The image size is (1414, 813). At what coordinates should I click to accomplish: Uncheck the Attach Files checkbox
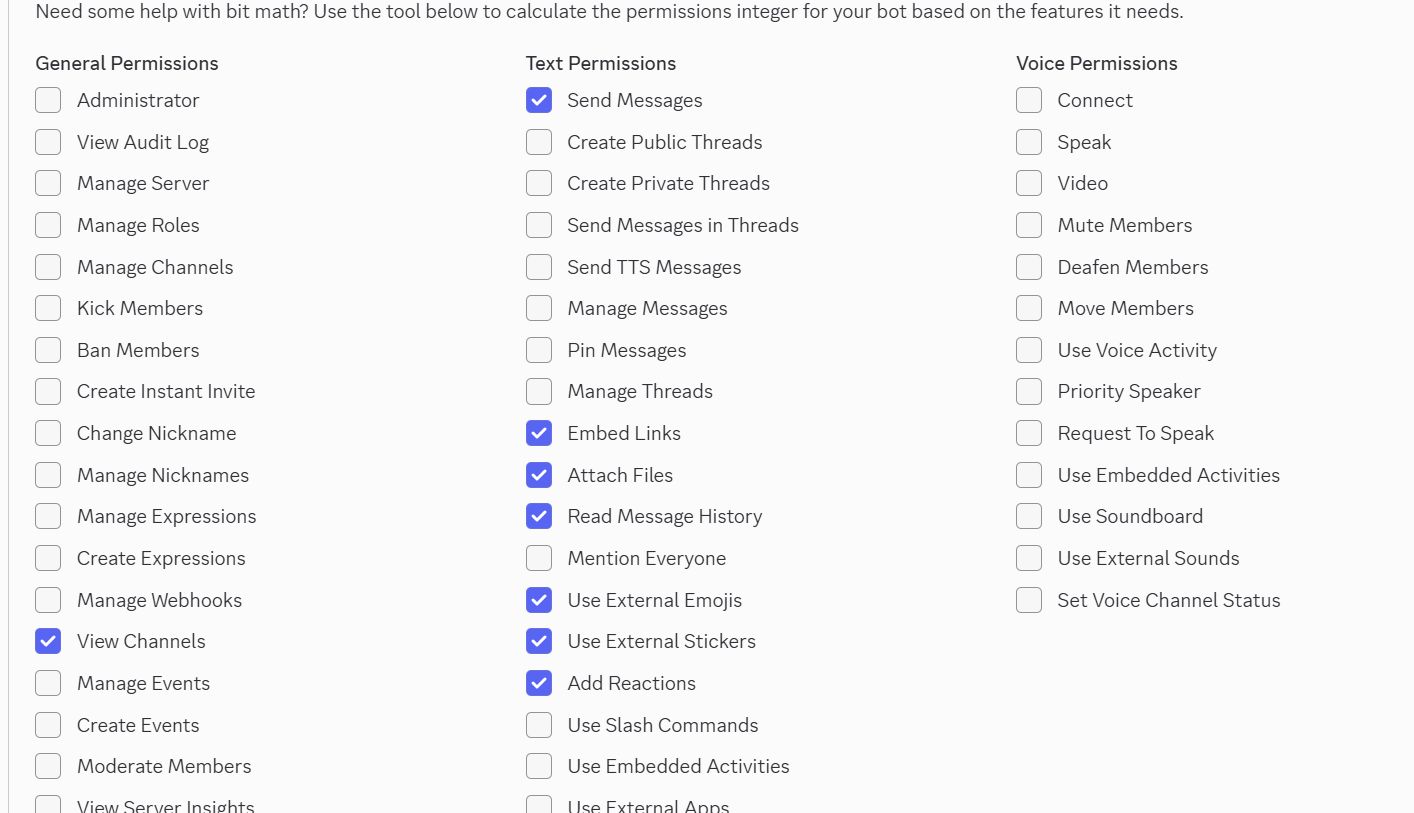tap(539, 475)
